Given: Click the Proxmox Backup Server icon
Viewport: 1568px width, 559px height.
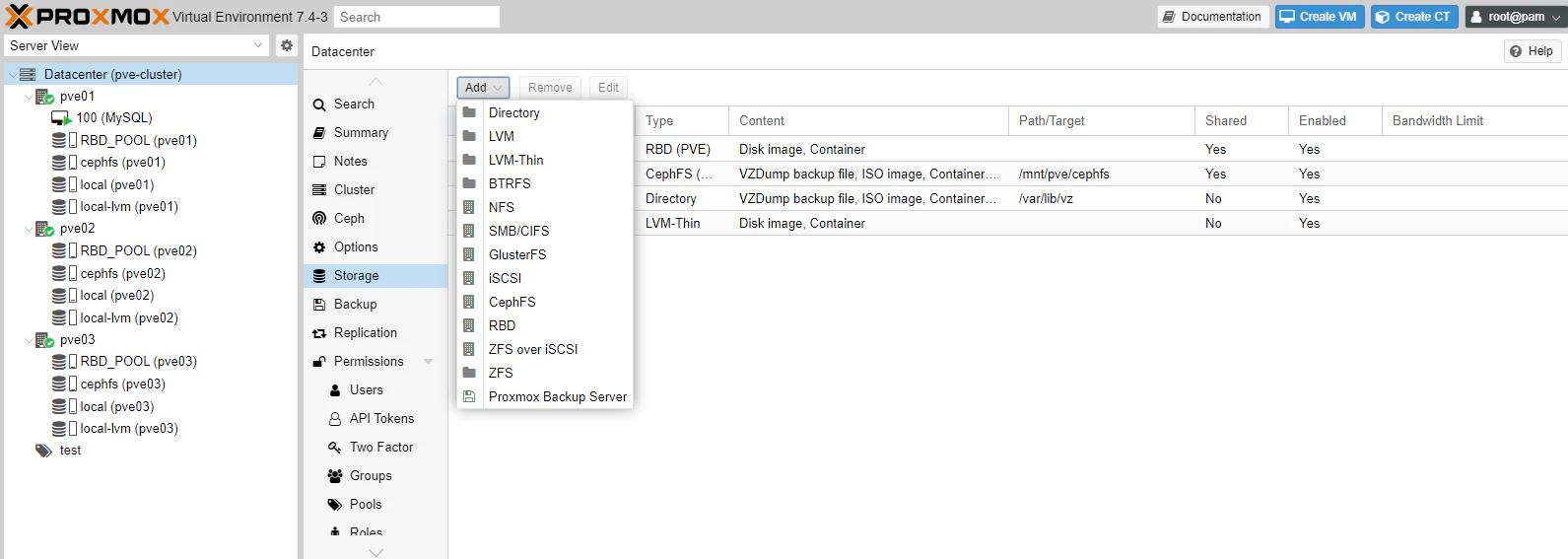Looking at the screenshot, I should point(469,396).
